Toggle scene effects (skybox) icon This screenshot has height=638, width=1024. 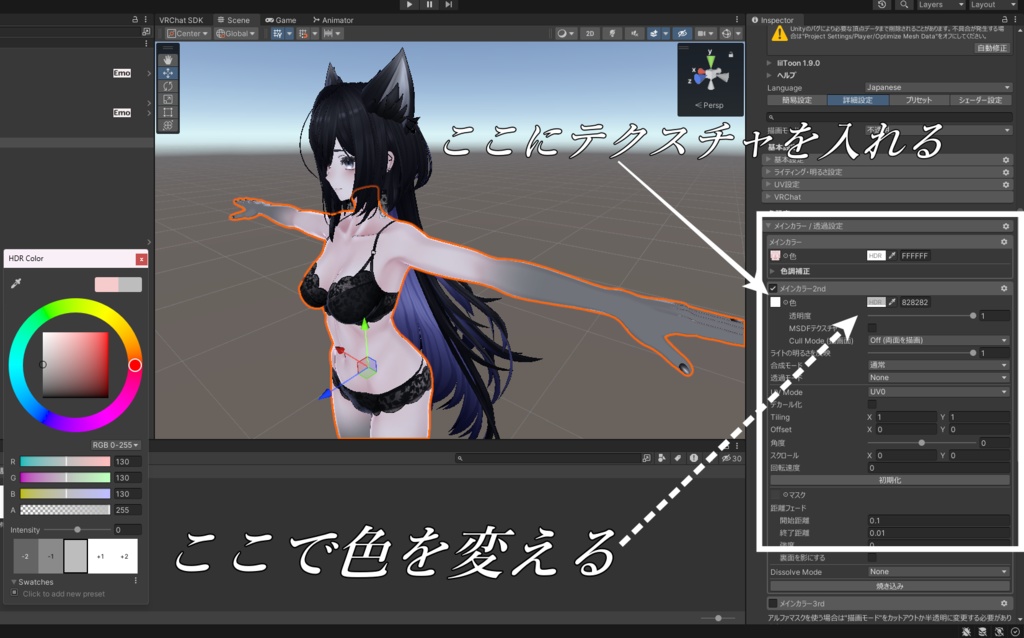pos(653,33)
